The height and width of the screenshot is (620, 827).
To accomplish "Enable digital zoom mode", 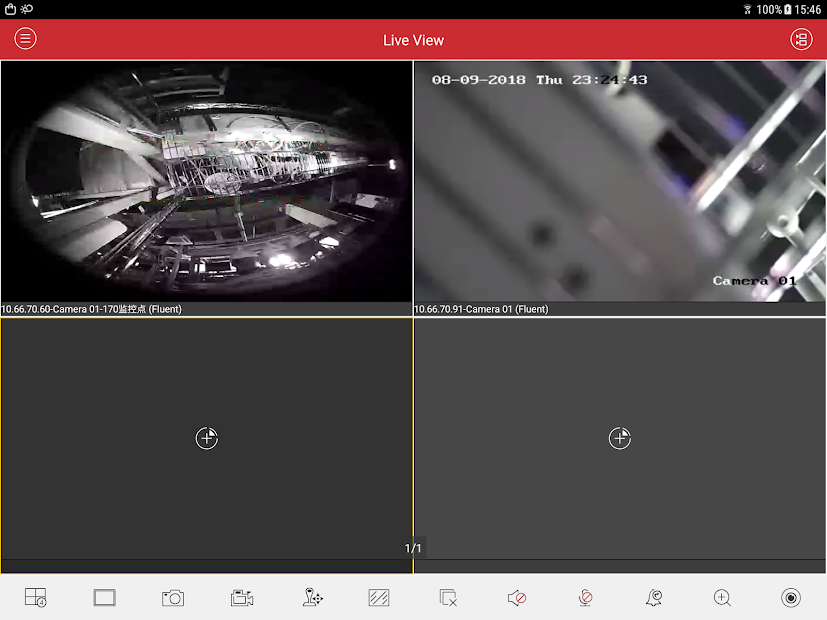I will pos(722,597).
